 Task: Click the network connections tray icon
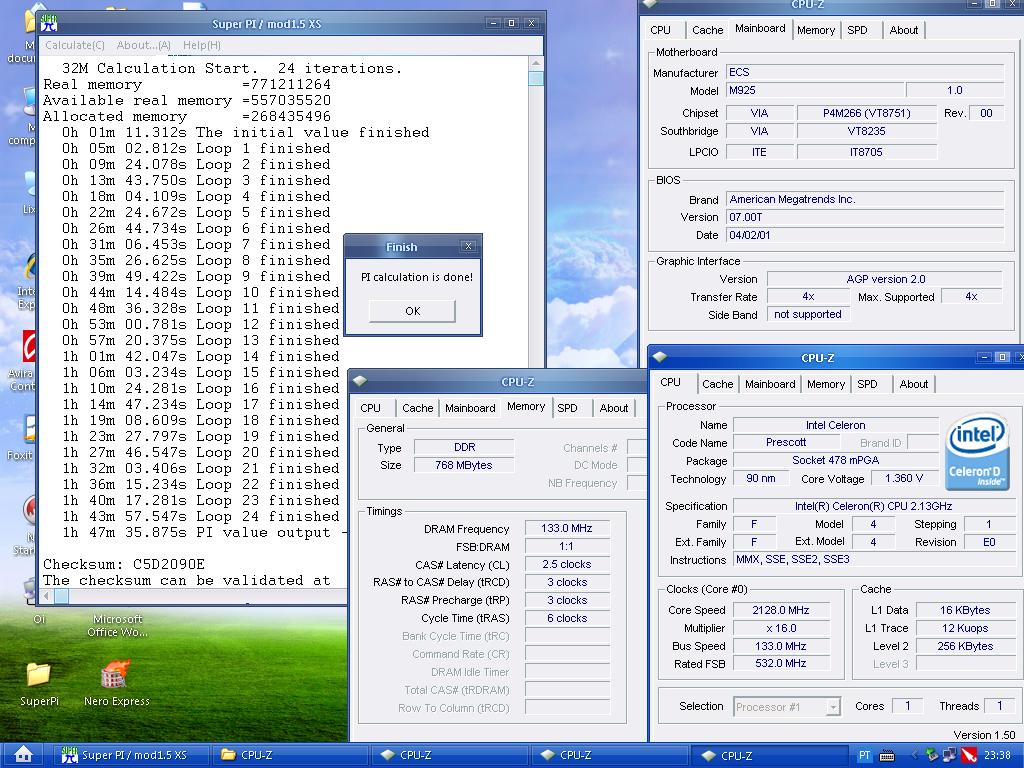click(950, 756)
